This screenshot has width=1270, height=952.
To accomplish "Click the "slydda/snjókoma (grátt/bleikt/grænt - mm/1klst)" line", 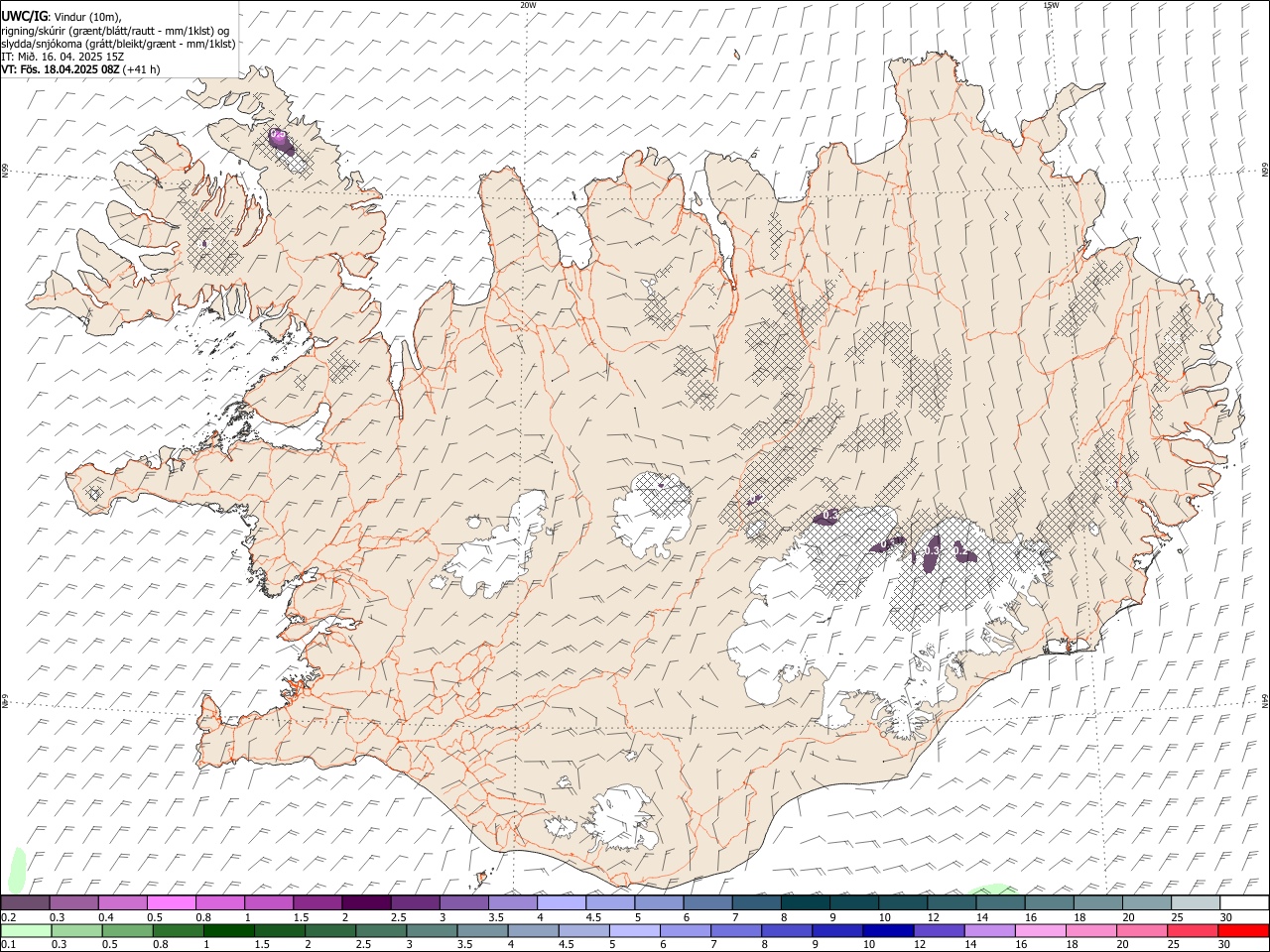I will point(118,44).
